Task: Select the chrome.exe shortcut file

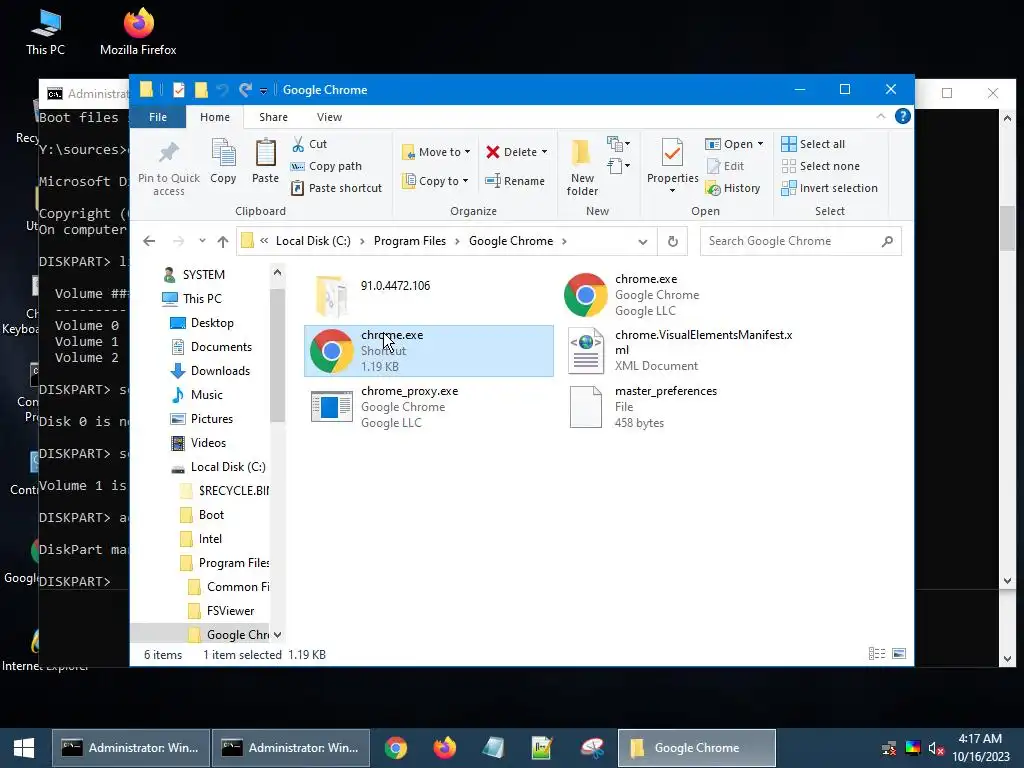Action: click(x=428, y=351)
